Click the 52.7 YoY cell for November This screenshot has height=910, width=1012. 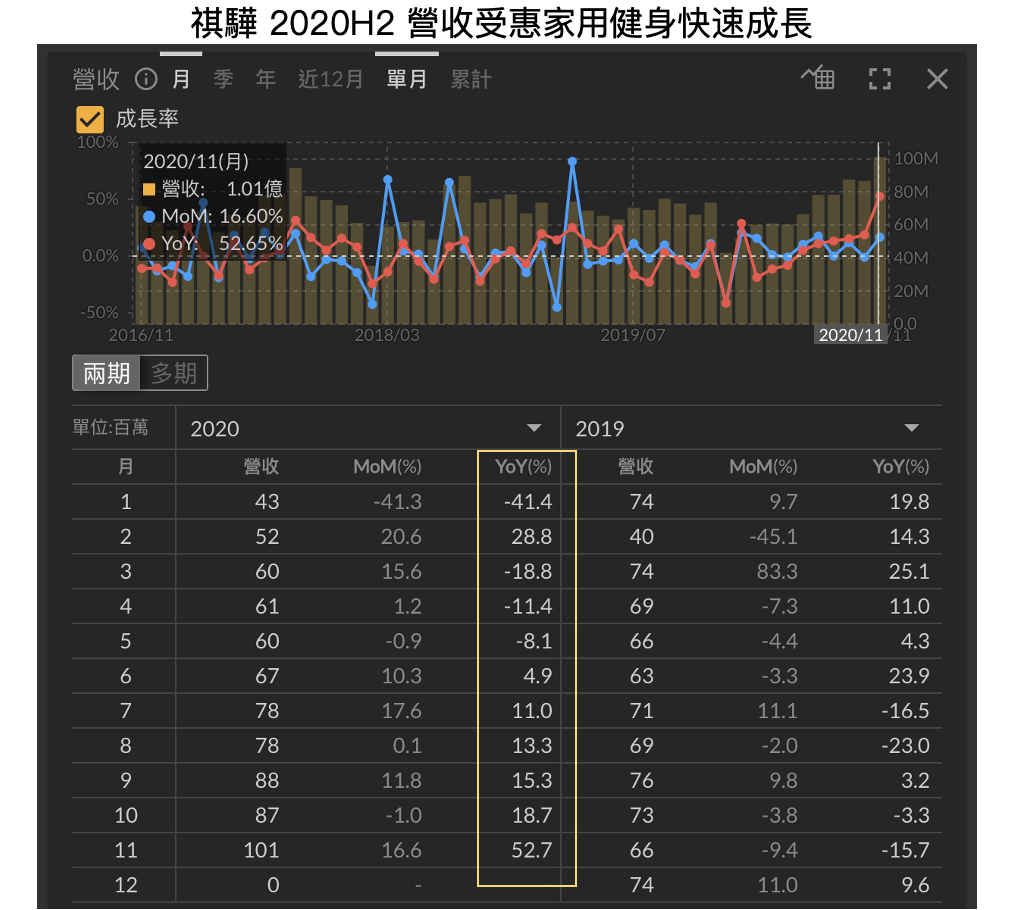[531, 850]
